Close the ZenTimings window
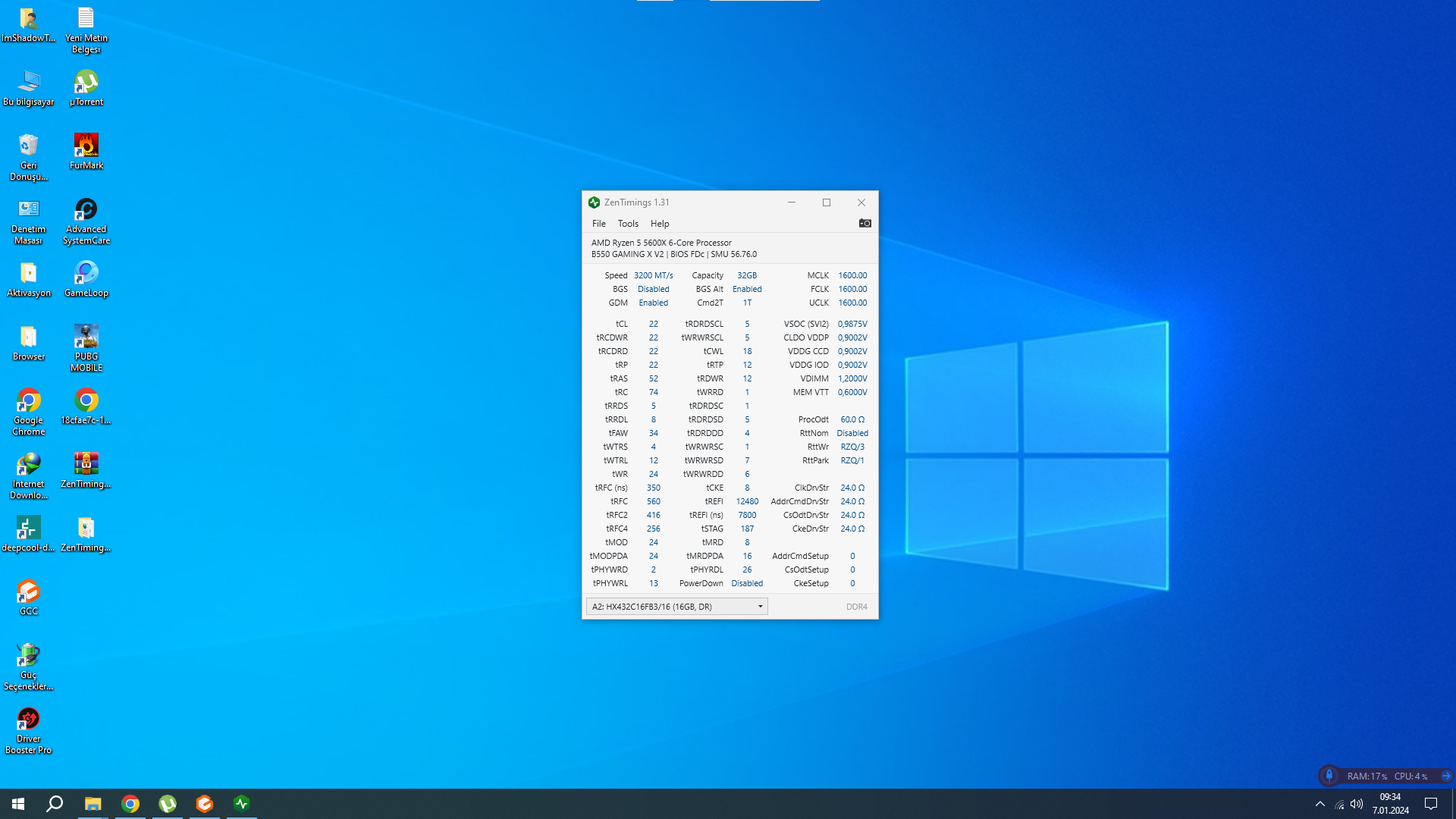The image size is (1456, 819). click(x=861, y=202)
